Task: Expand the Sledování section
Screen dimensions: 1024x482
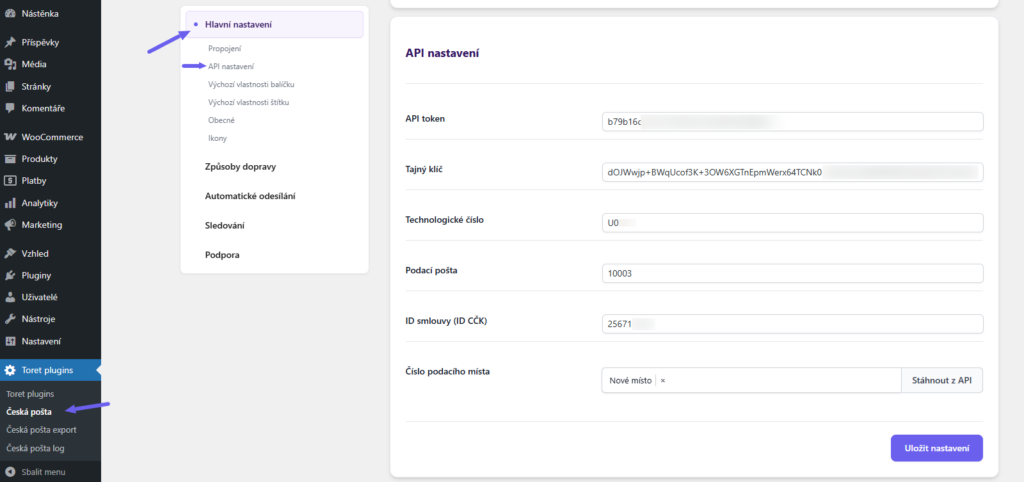Action: click(x=225, y=225)
